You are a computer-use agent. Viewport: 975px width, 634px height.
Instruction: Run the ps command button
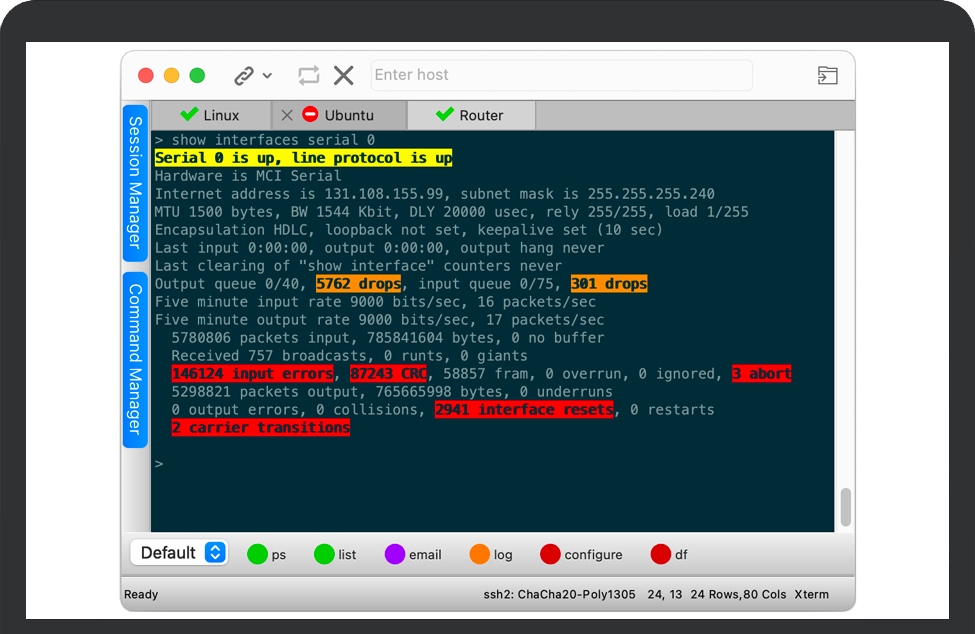pyautogui.click(x=266, y=554)
